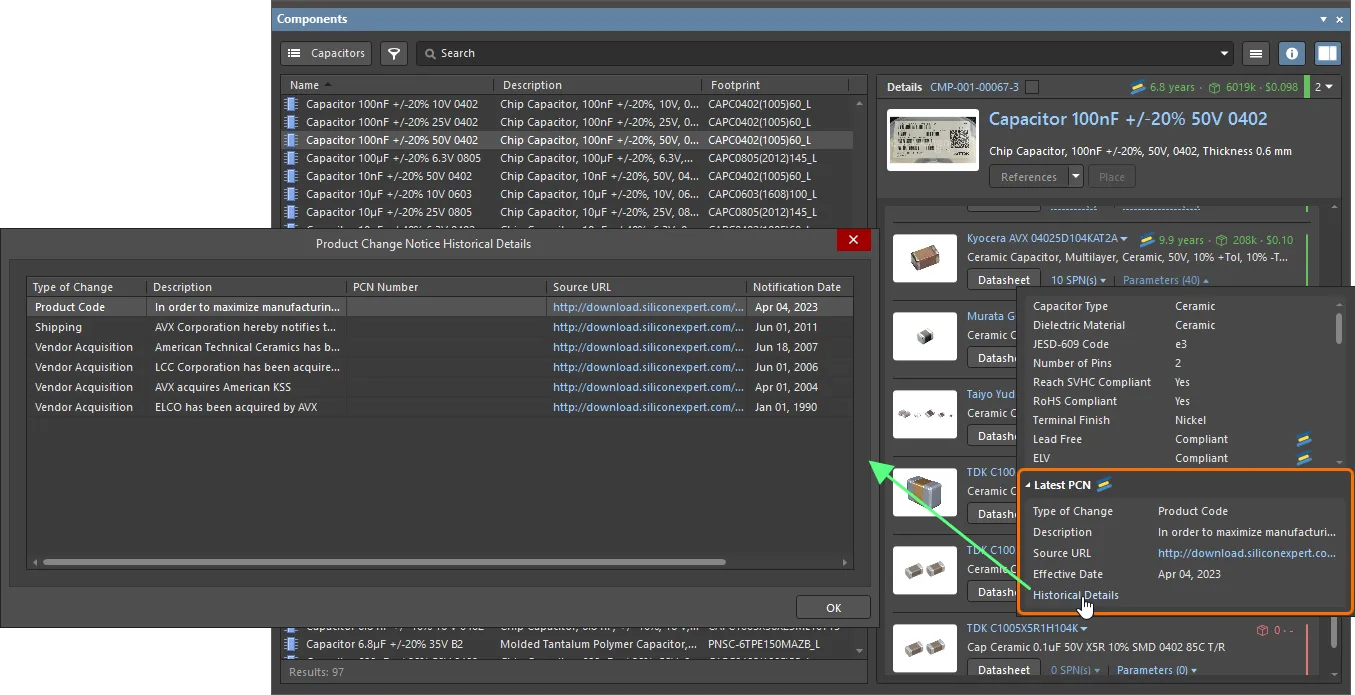The width and height of the screenshot is (1355, 695).
Task: Expand the search field dropdown arrow
Action: (x=1225, y=54)
